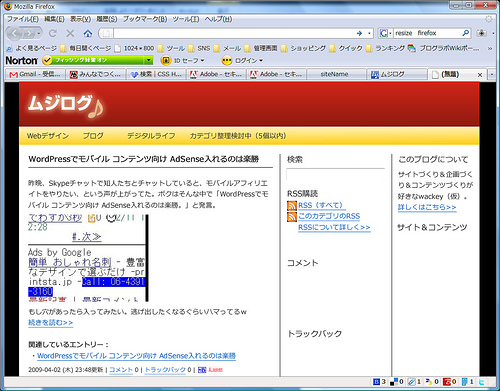The height and width of the screenshot is (391, 500).
Task: Click the red status bar add-on icon
Action: 446,382
